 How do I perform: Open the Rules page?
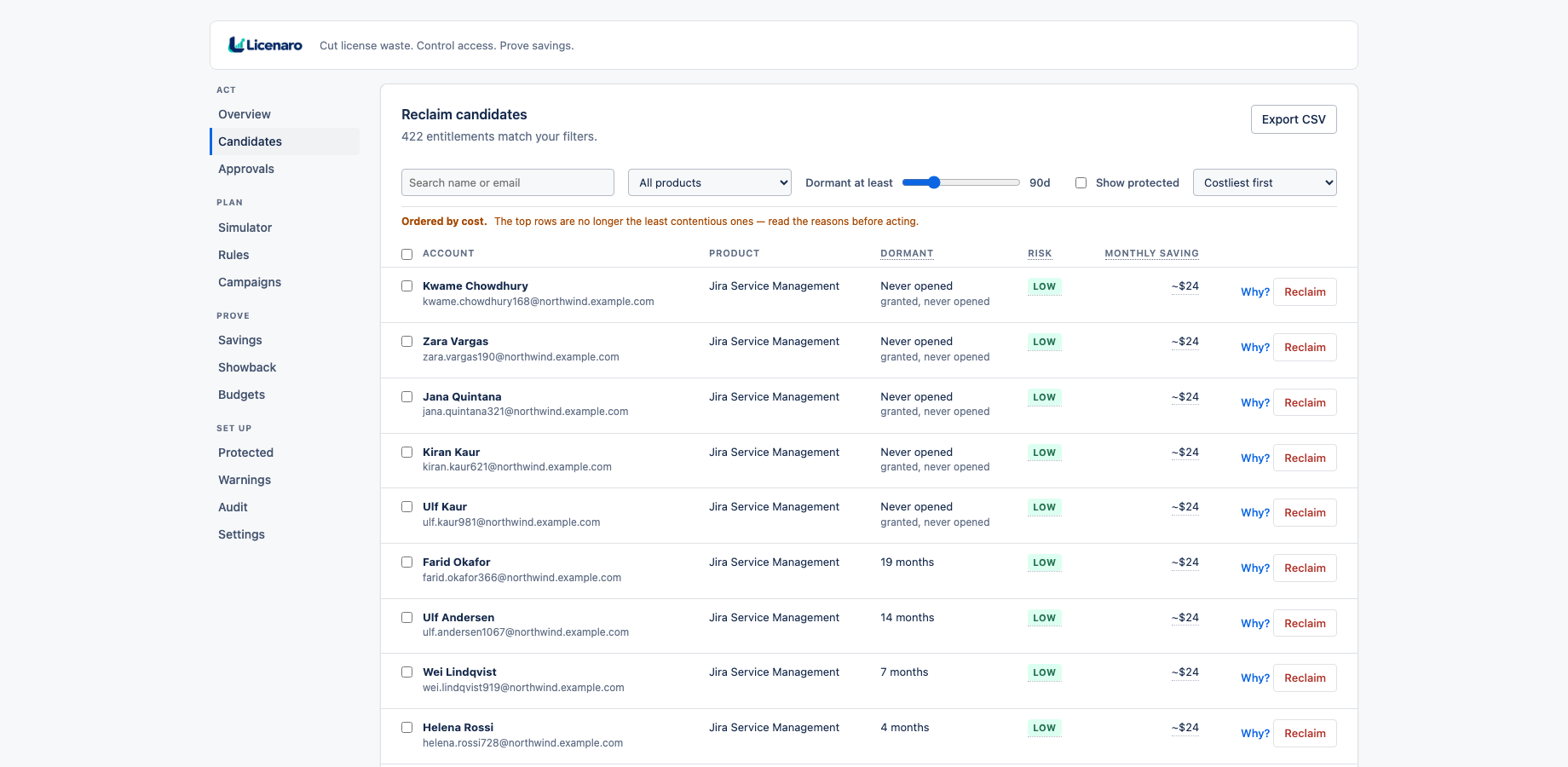click(x=285, y=255)
